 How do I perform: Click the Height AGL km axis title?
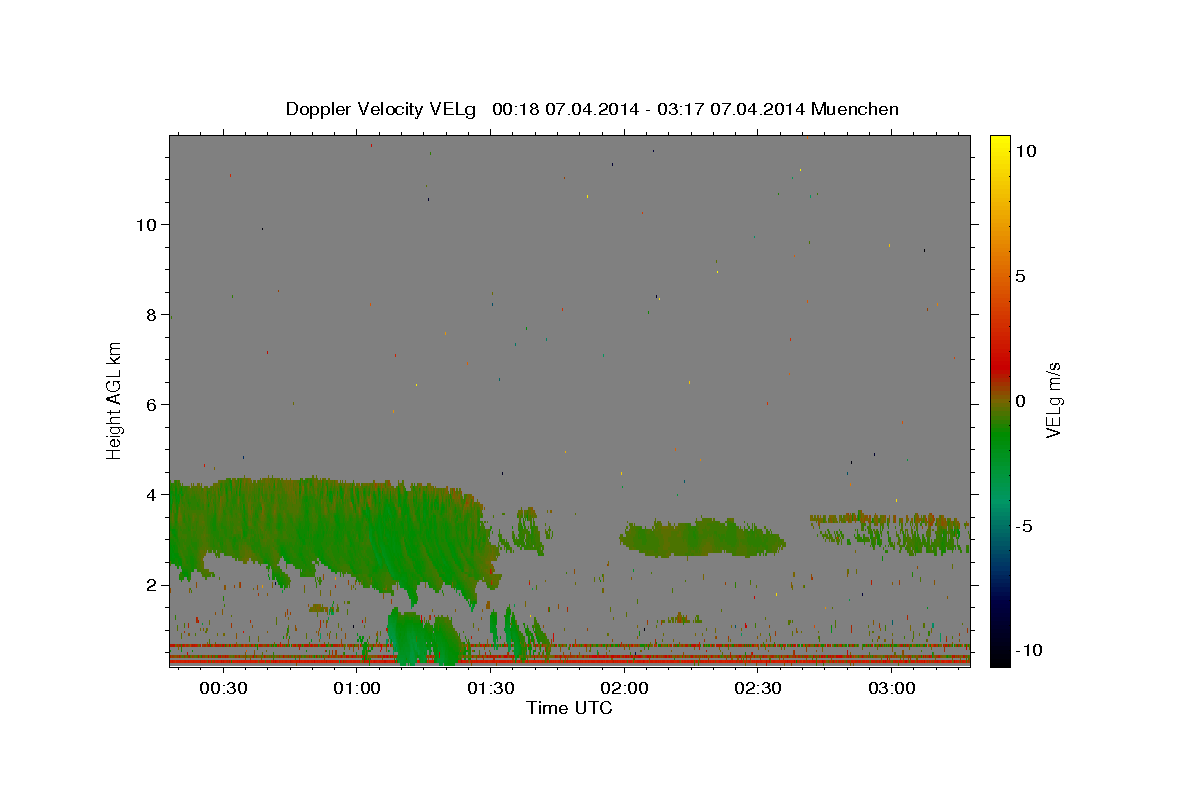click(x=115, y=400)
